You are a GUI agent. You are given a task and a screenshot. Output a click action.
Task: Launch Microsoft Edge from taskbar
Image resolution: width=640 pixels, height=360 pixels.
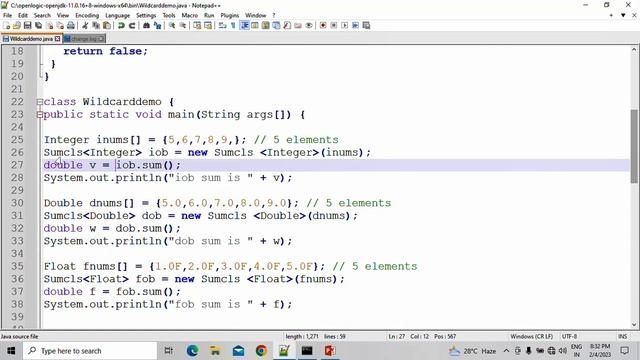[x=192, y=351]
